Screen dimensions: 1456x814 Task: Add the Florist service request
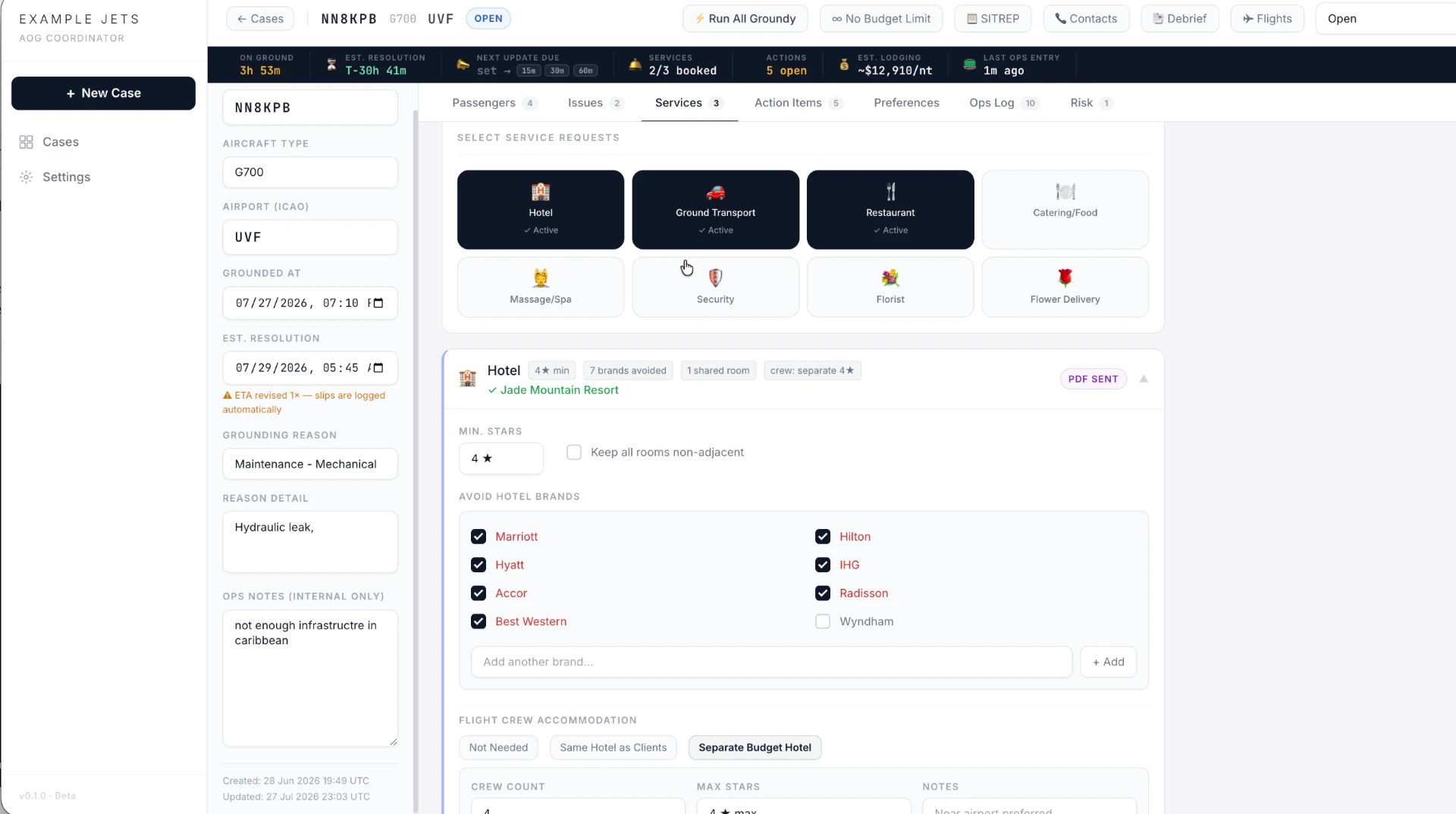890,287
